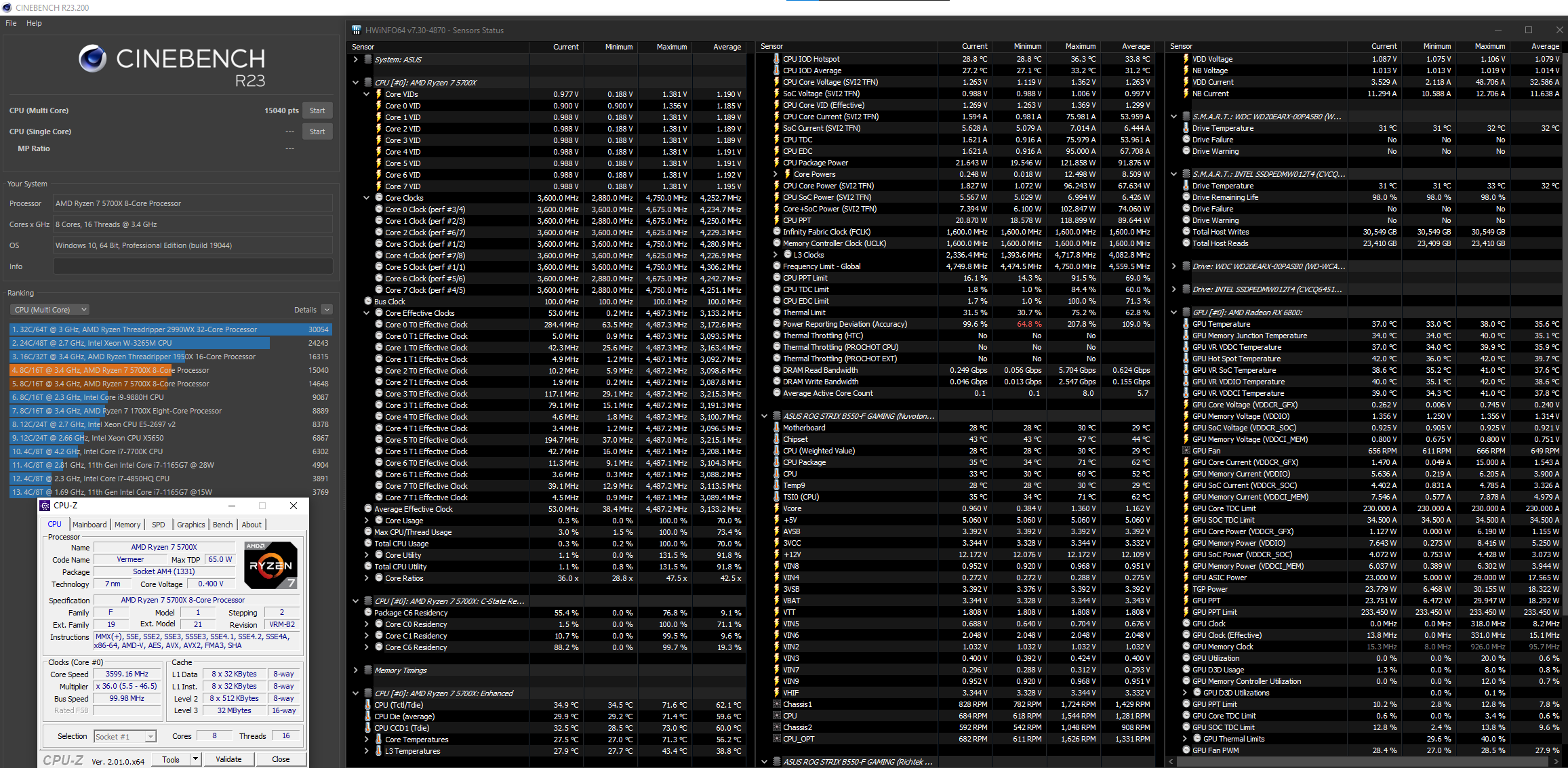The width and height of the screenshot is (1568, 768).
Task: Collapse the GPU [#0]: AMD Radeon RX 6800 node
Action: point(1173,312)
